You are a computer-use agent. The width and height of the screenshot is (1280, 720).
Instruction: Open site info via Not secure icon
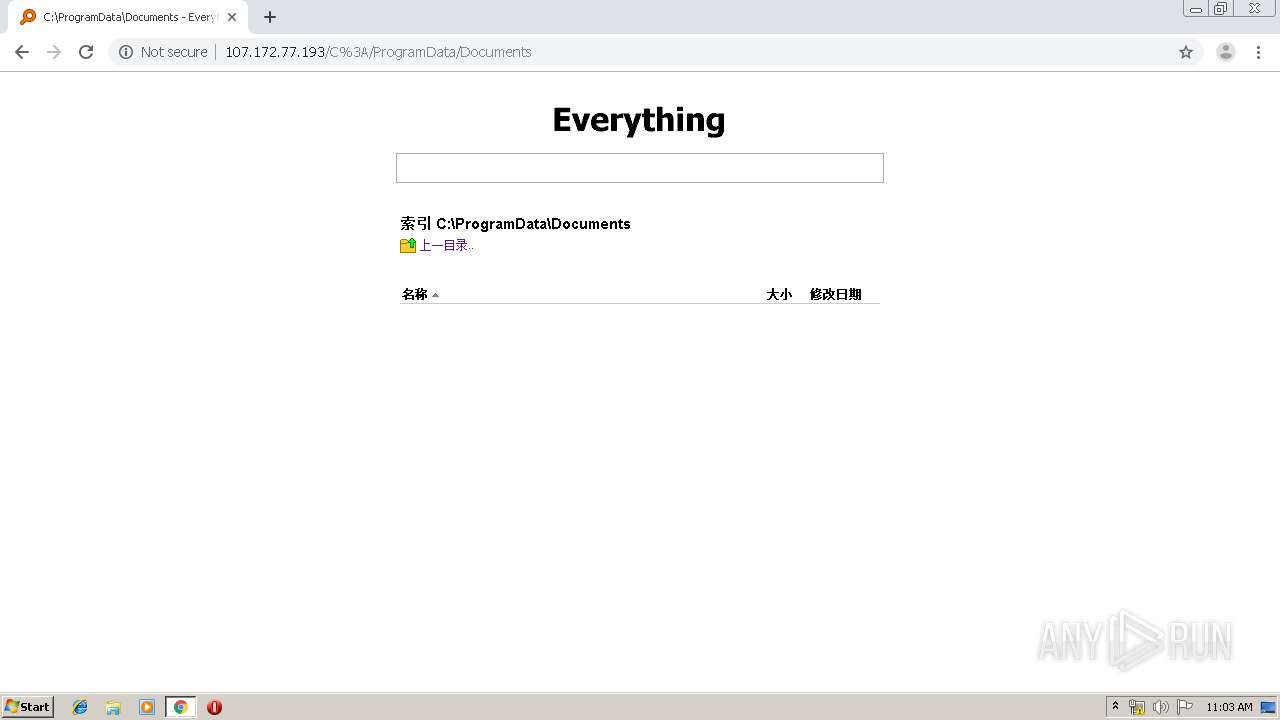point(126,52)
